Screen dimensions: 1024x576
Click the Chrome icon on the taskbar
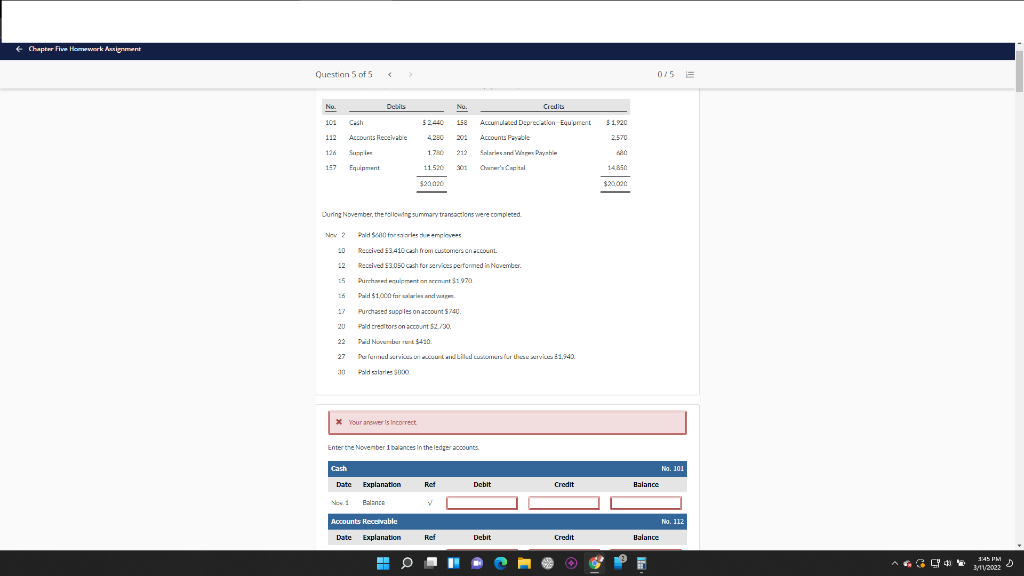[x=595, y=563]
